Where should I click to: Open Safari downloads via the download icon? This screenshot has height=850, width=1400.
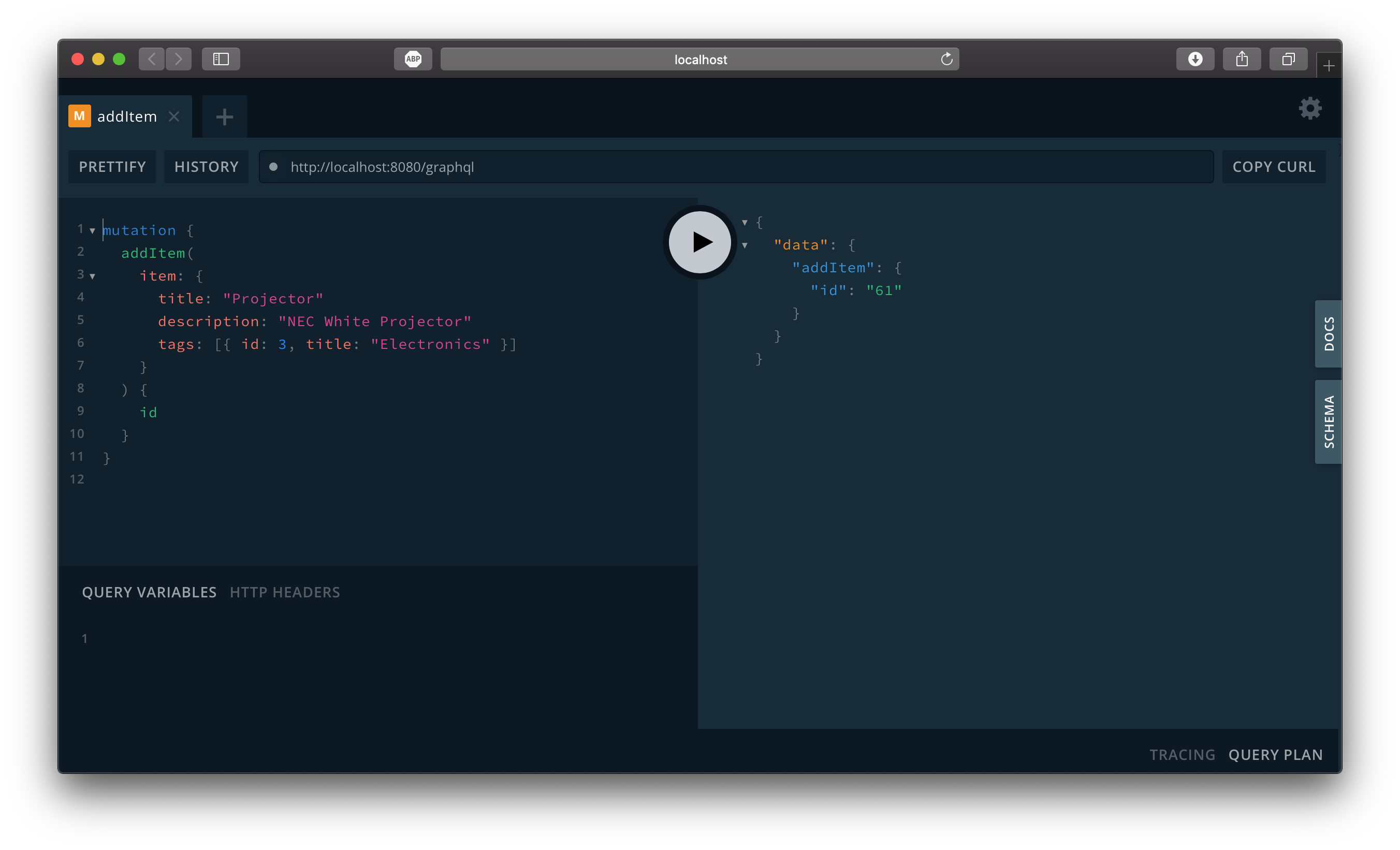[x=1195, y=58]
